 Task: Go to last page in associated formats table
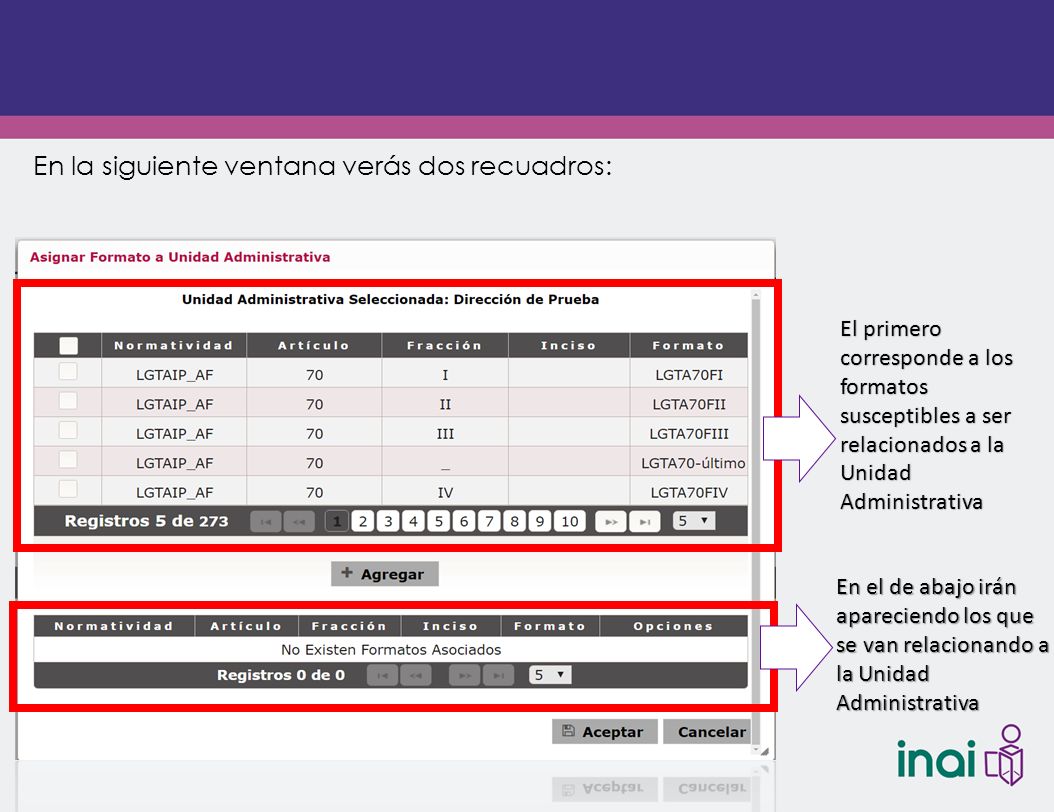point(498,676)
